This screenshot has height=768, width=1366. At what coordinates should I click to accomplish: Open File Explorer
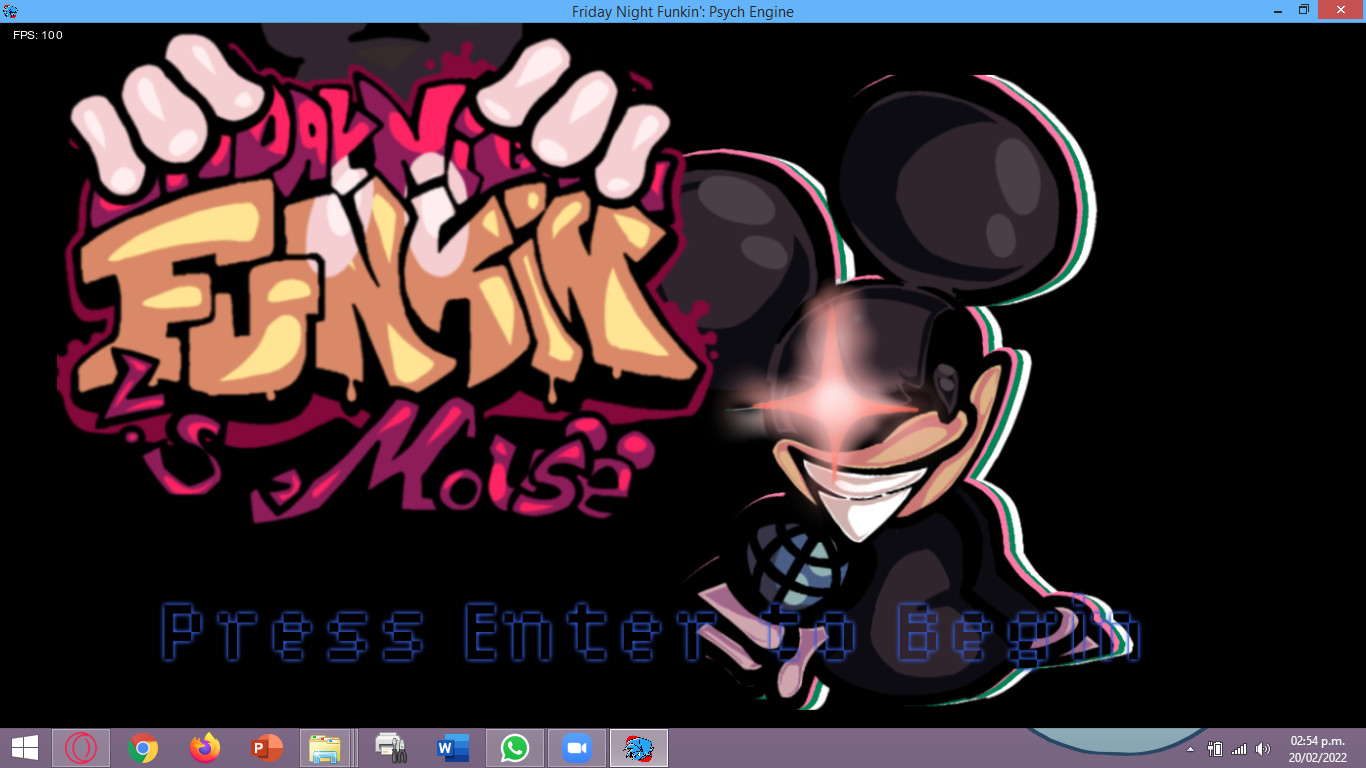(x=328, y=747)
